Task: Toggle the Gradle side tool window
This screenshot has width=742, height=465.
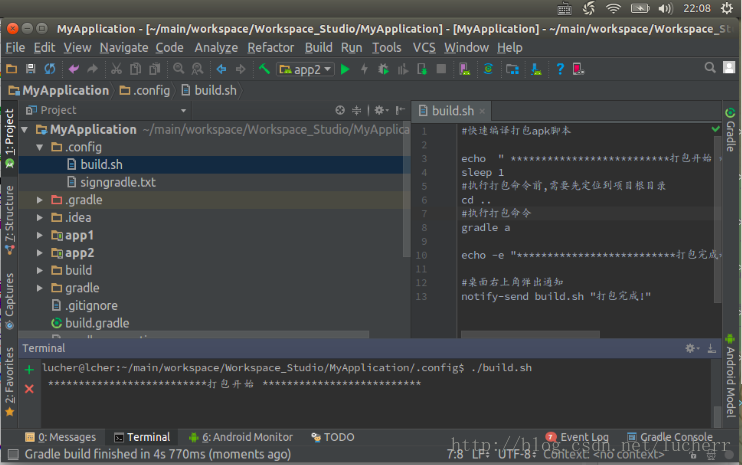Action: click(730, 130)
